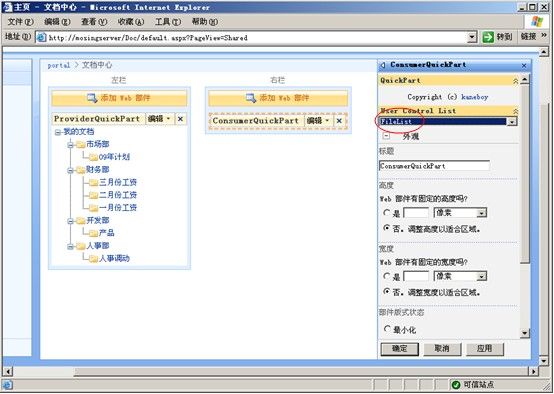Select the 一月份工资 folder
The width and height of the screenshot is (554, 394).
click(118, 208)
